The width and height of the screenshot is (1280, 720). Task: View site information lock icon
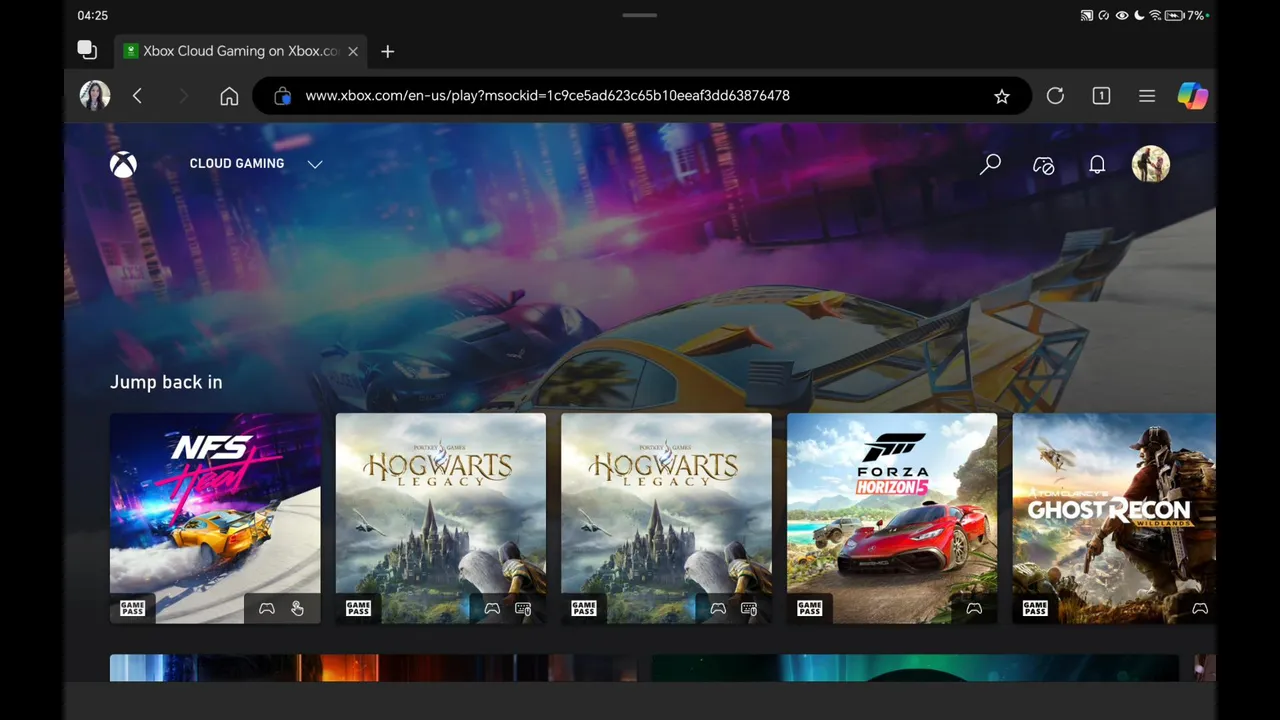[x=283, y=96]
